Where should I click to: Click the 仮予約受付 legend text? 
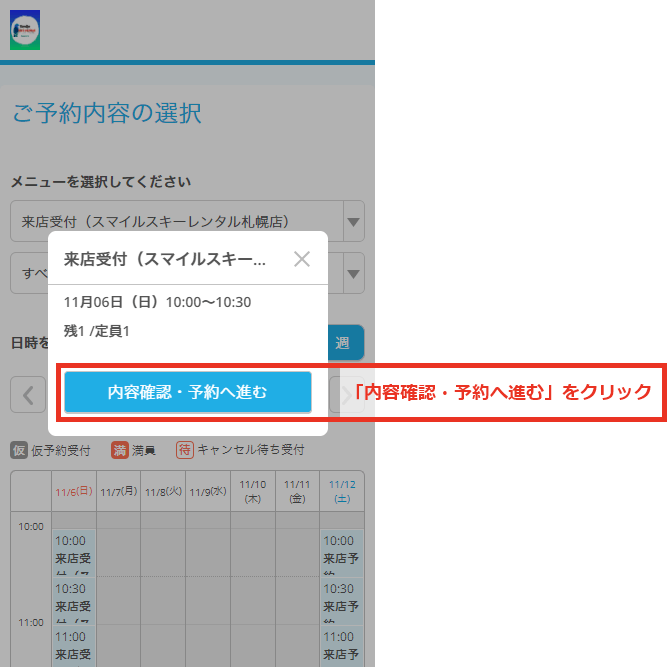pos(61,450)
